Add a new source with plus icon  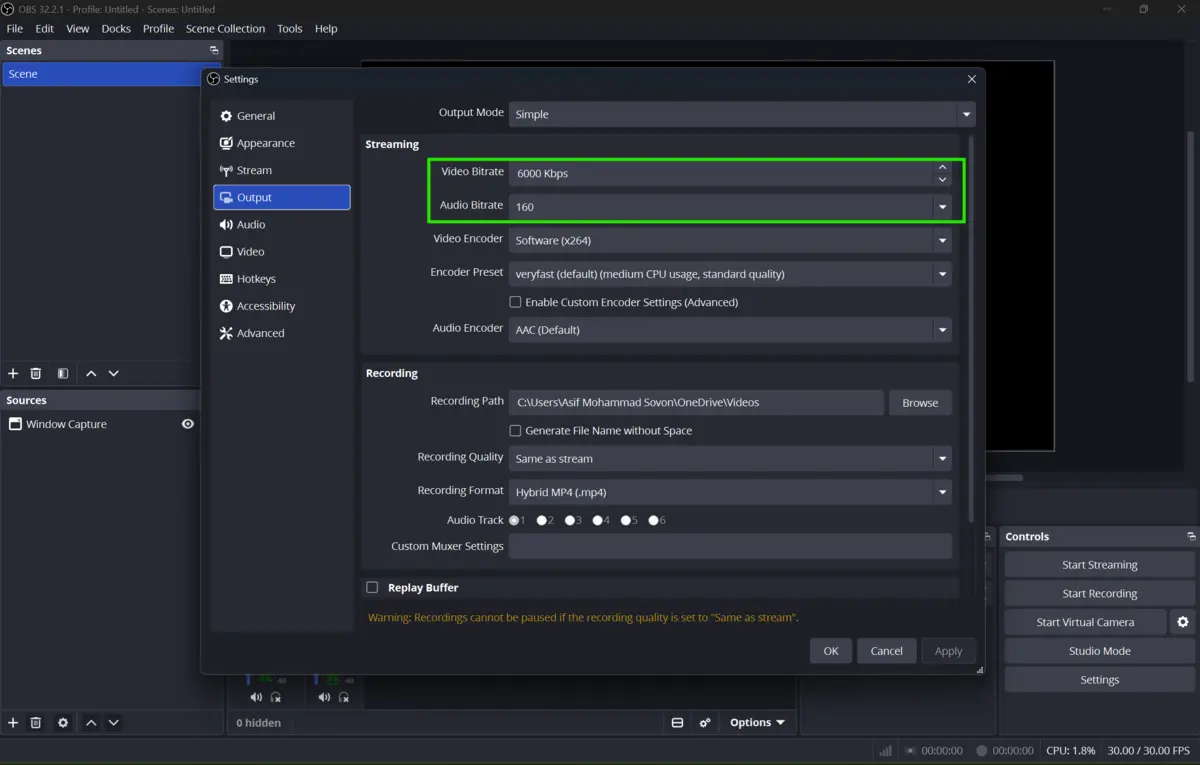click(13, 722)
